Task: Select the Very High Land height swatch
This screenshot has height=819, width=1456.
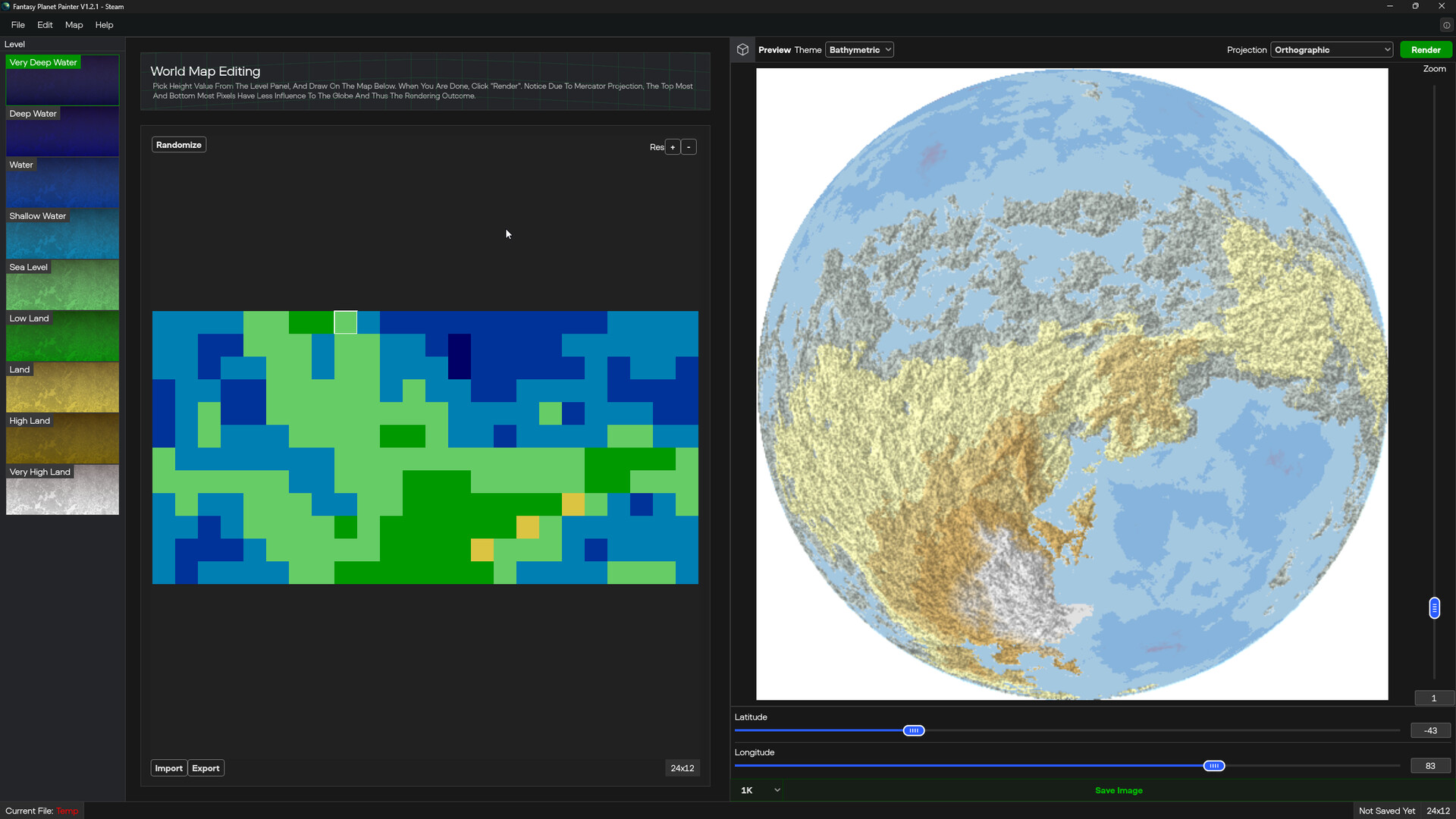Action: (x=62, y=490)
